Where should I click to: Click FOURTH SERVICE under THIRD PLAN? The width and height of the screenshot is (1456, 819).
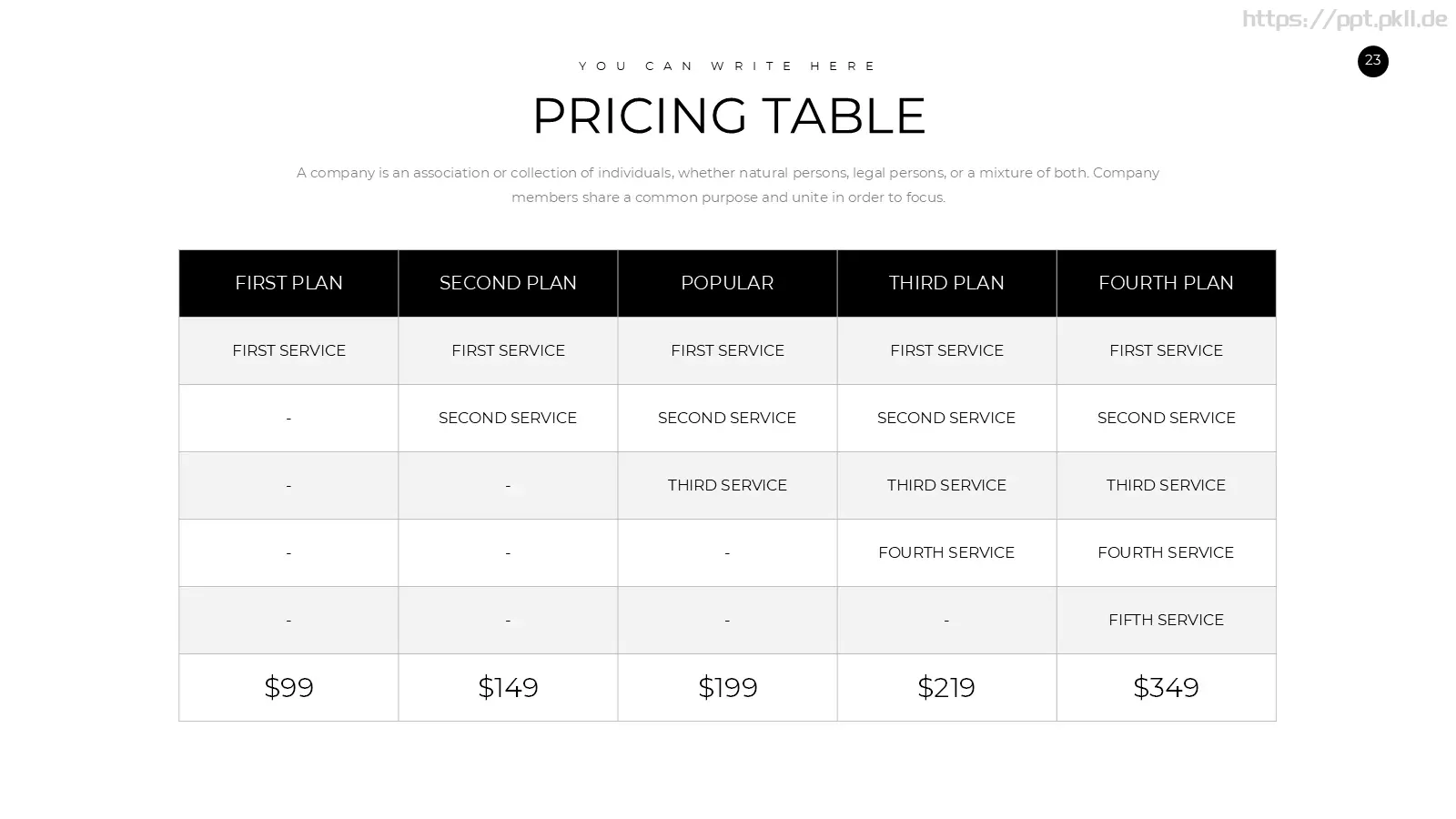(946, 552)
